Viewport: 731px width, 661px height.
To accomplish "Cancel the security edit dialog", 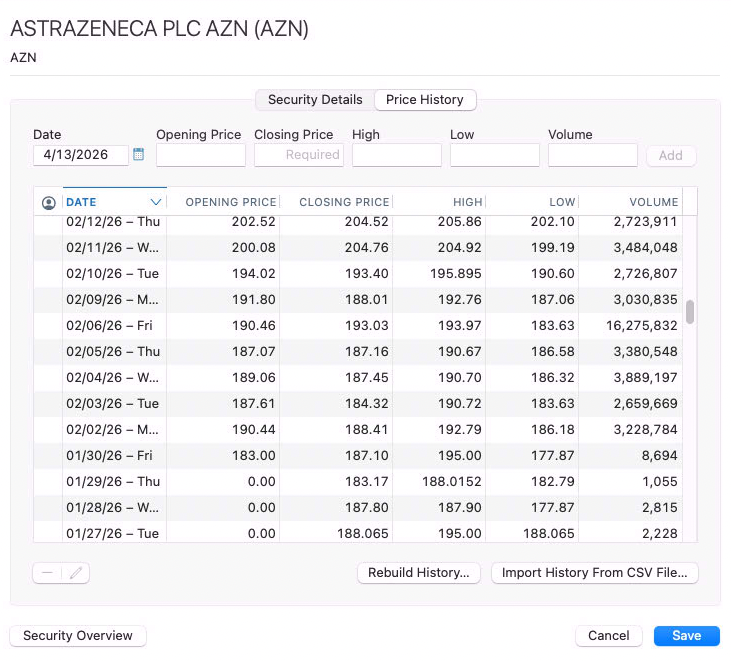I will [x=608, y=636].
